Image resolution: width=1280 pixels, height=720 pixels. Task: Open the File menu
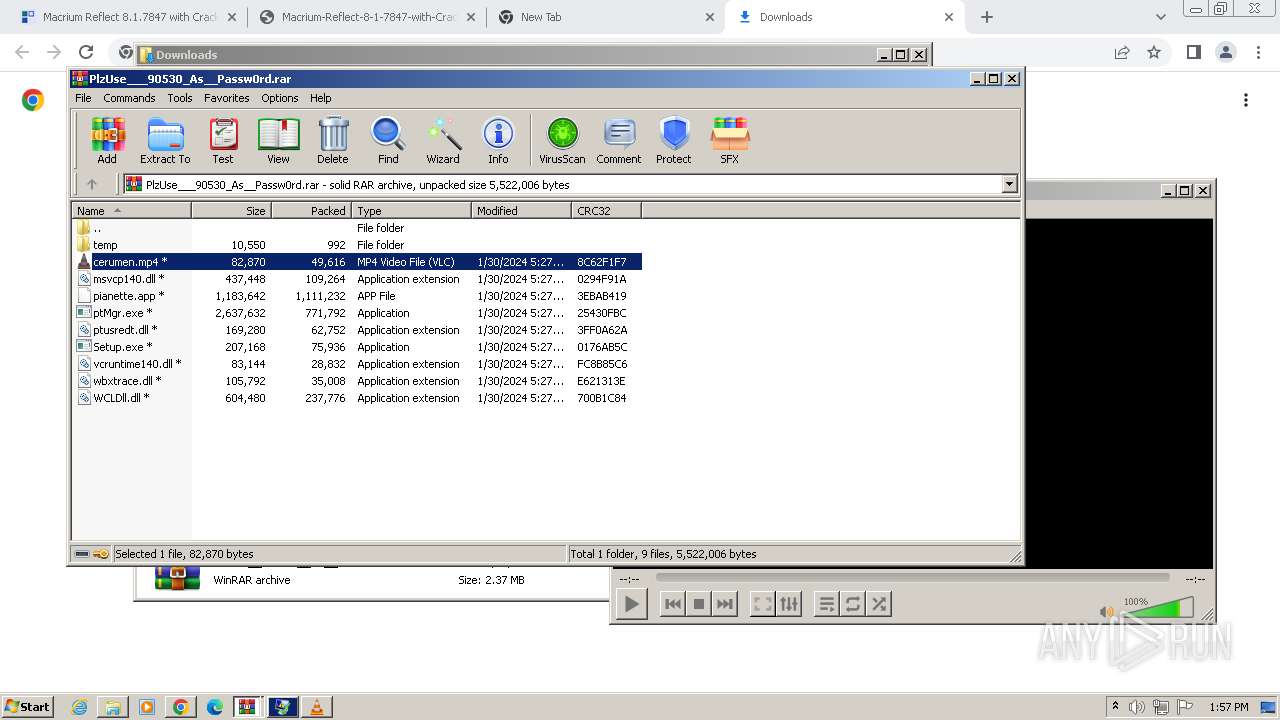coord(83,98)
